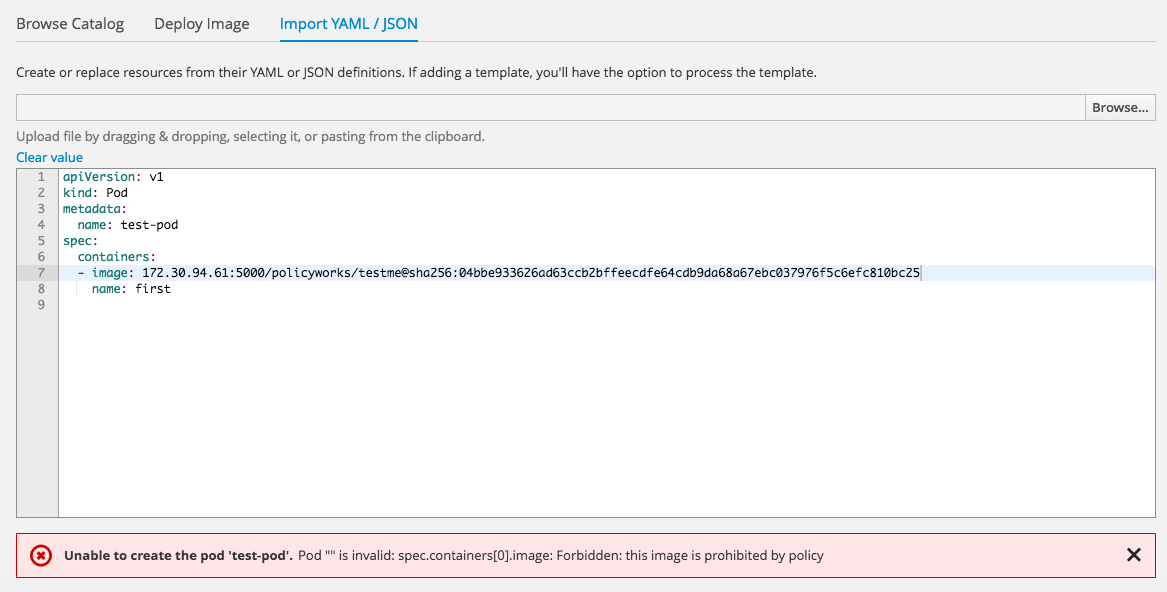Image resolution: width=1167 pixels, height=592 pixels.
Task: Focus the file path input field
Action: click(551, 107)
